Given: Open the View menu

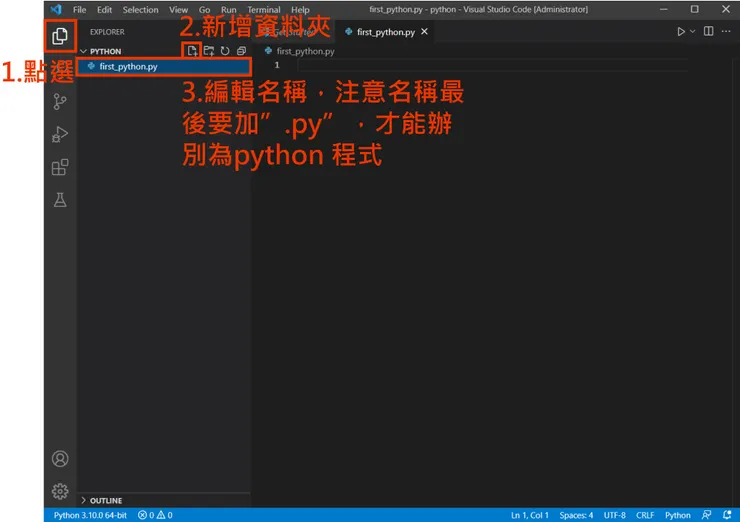Looking at the screenshot, I should pos(178,9).
